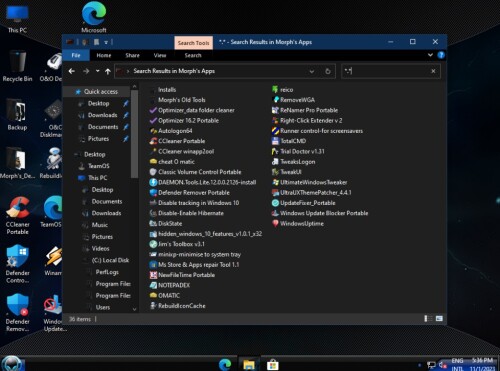Open TotalCMD result
The image size is (500, 371).
pos(289,141)
